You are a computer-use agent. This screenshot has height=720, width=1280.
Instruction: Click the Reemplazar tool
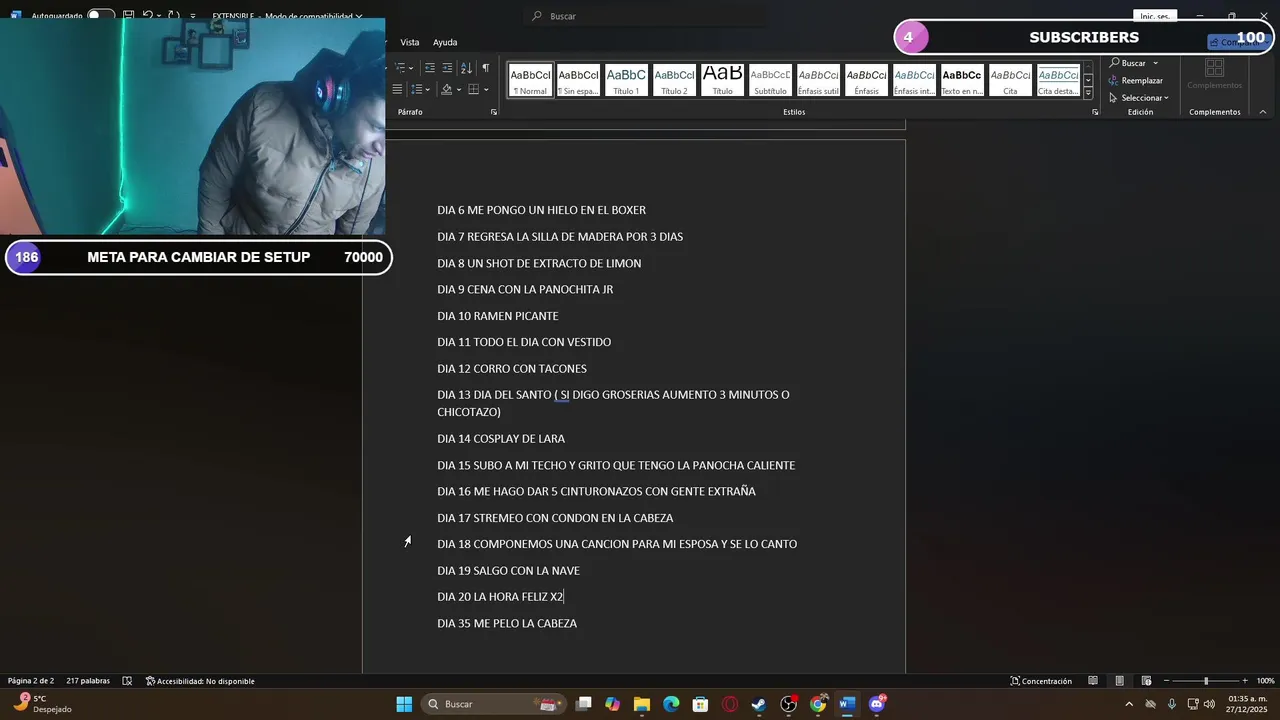click(1136, 80)
